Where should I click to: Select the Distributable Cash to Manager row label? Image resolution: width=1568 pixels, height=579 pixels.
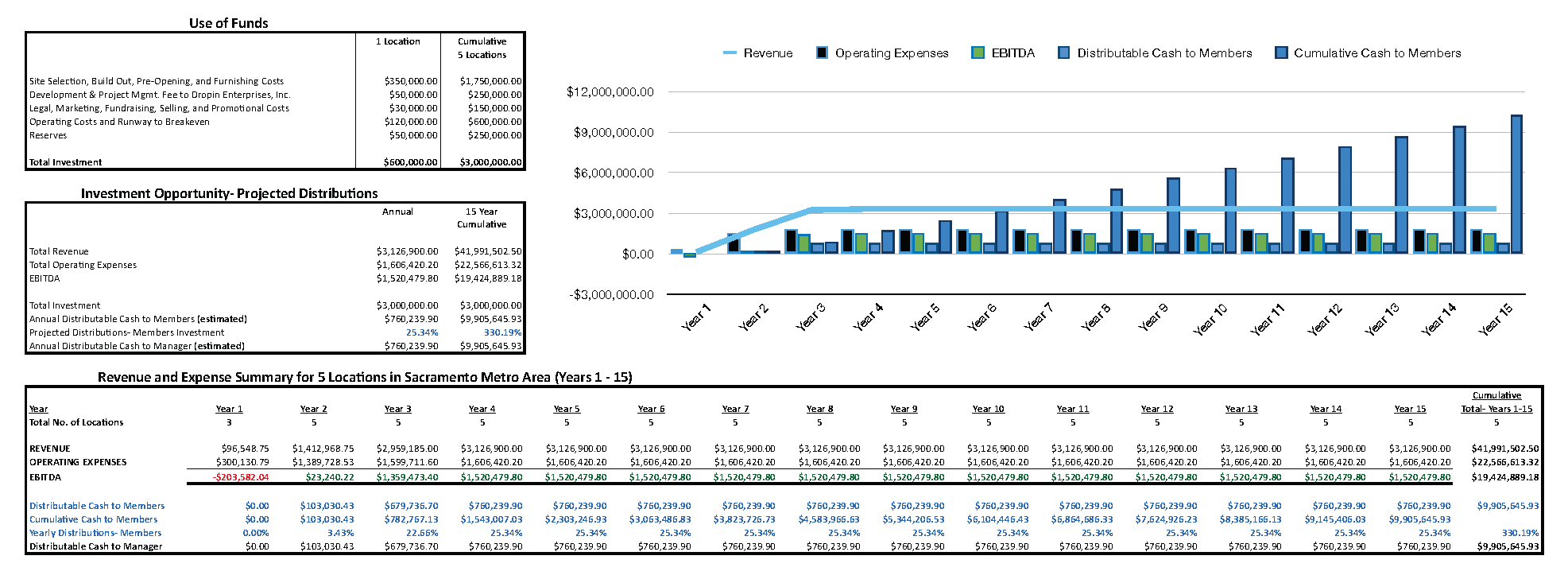click(95, 546)
